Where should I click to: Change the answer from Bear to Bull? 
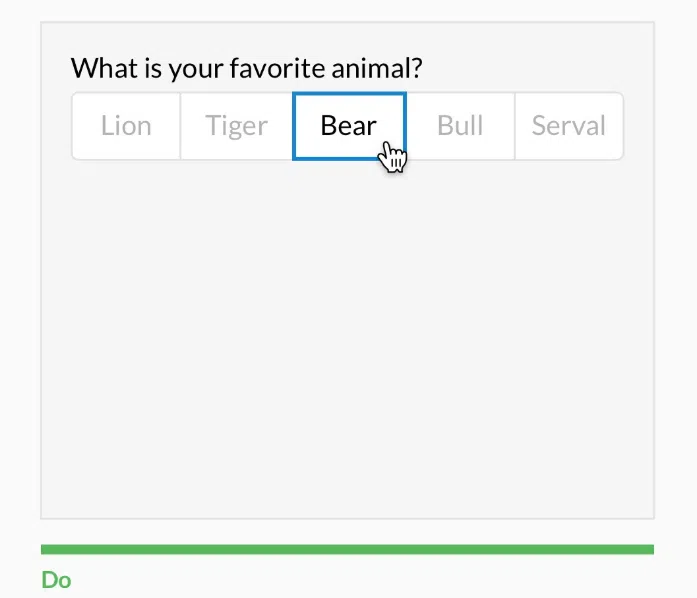pos(460,126)
